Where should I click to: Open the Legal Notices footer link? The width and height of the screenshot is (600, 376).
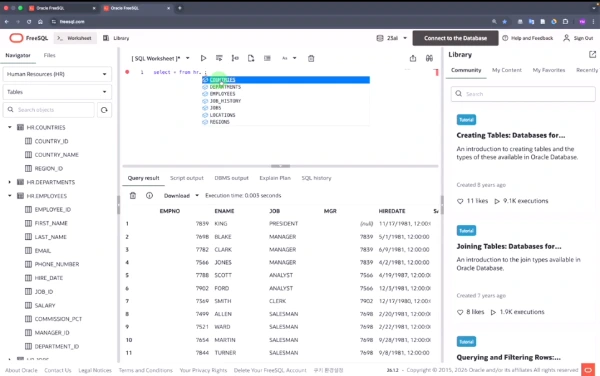click(x=95, y=370)
